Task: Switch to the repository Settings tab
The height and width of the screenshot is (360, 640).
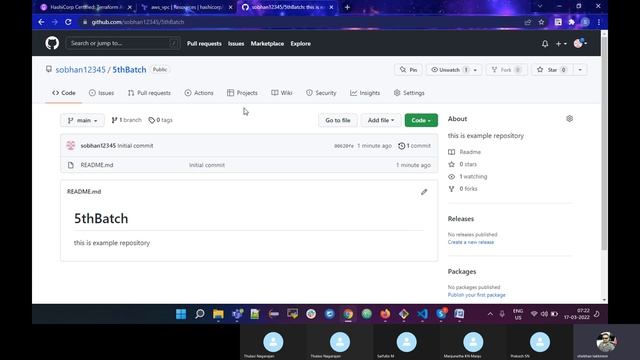Action: tap(409, 93)
